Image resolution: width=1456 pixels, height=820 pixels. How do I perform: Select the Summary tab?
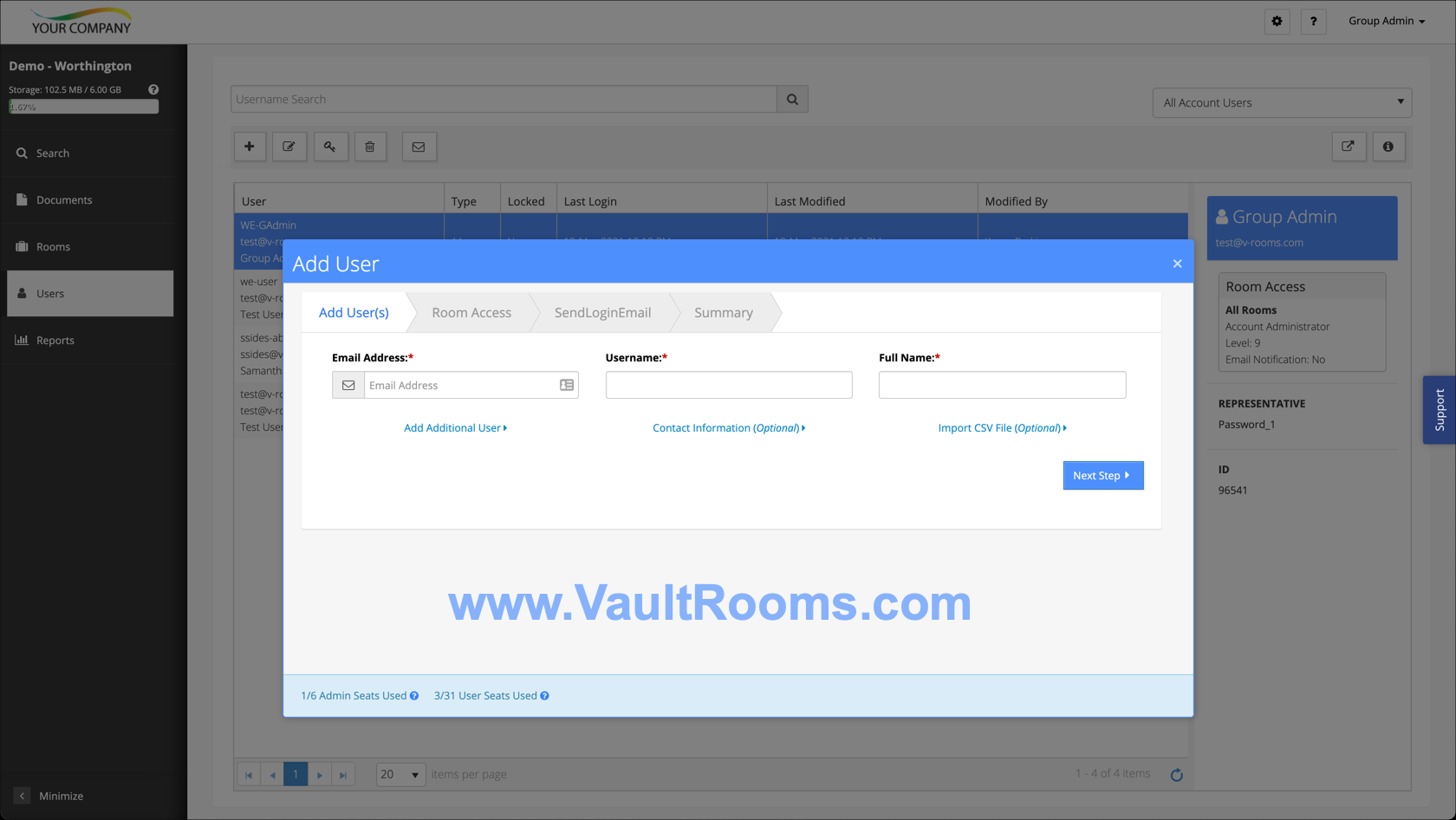(724, 312)
